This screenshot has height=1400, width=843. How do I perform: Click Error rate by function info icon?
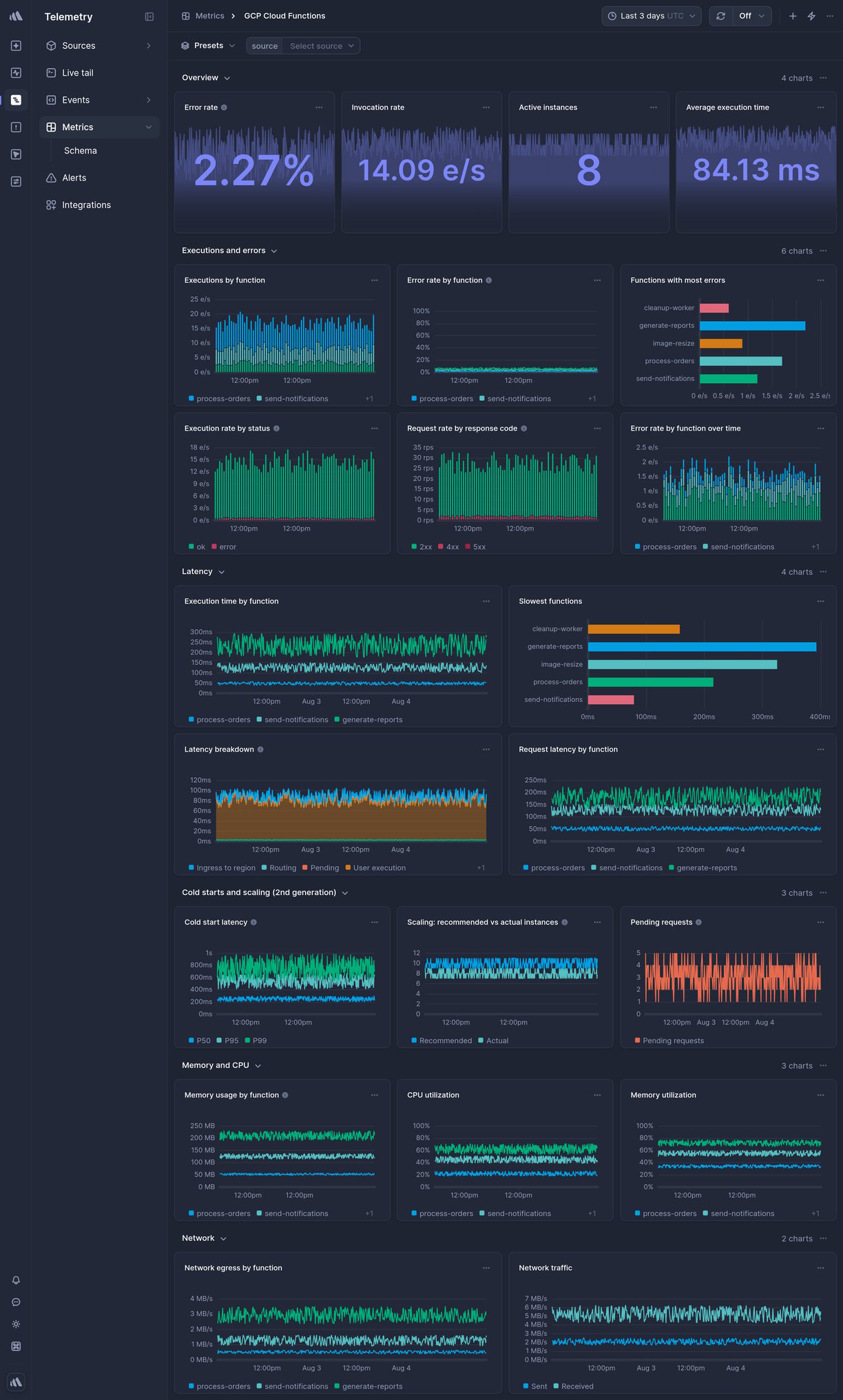click(x=489, y=280)
